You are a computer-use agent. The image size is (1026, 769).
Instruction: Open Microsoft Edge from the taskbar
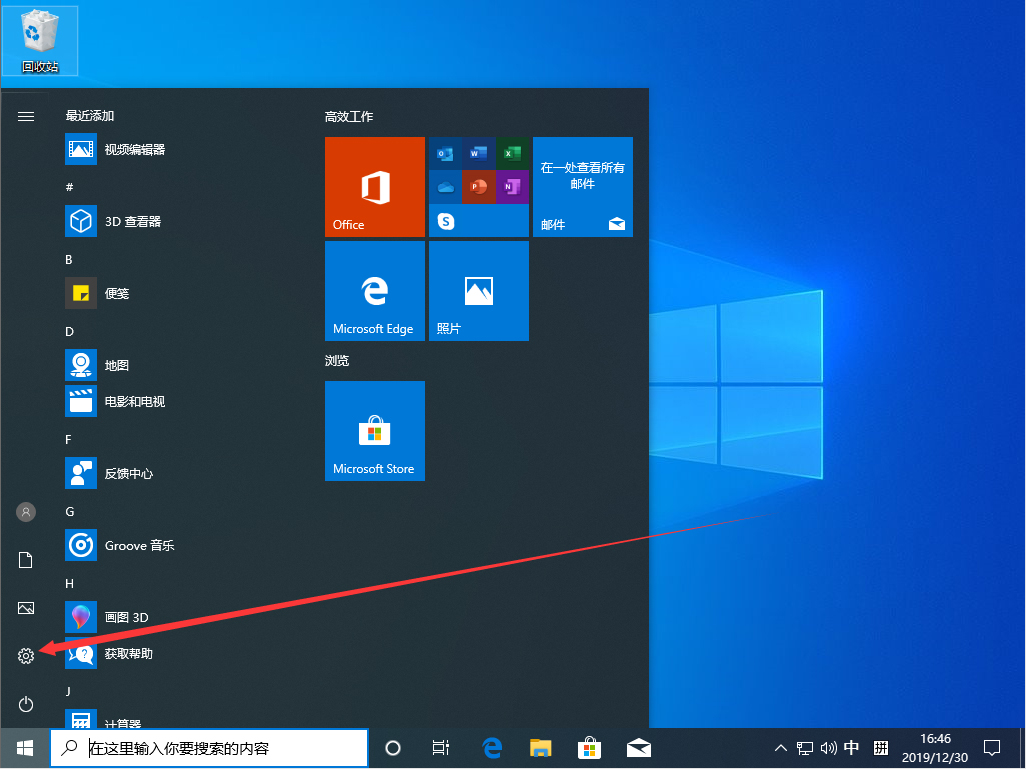[x=491, y=747]
